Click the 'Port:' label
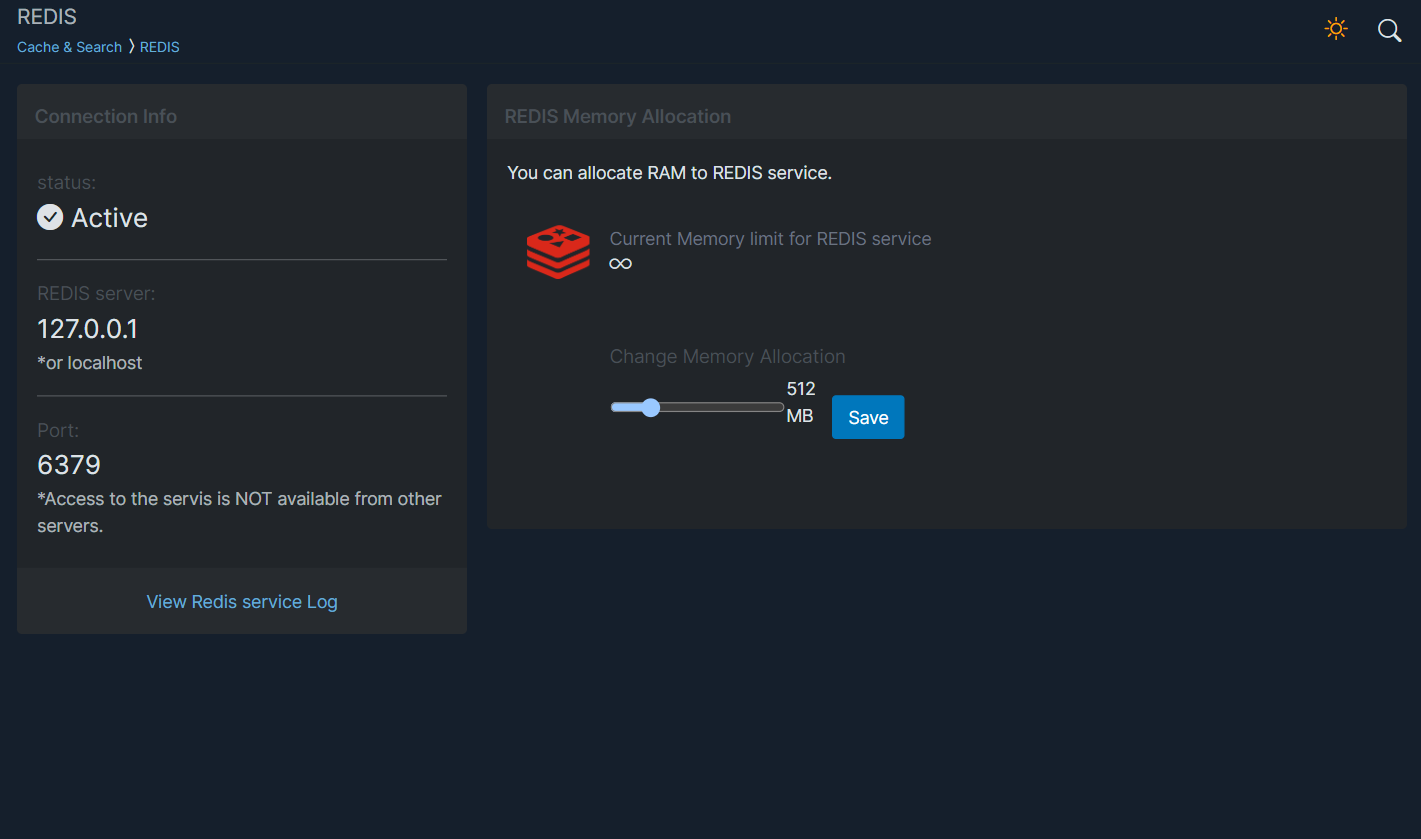Viewport: 1421px width, 839px height. tap(58, 430)
